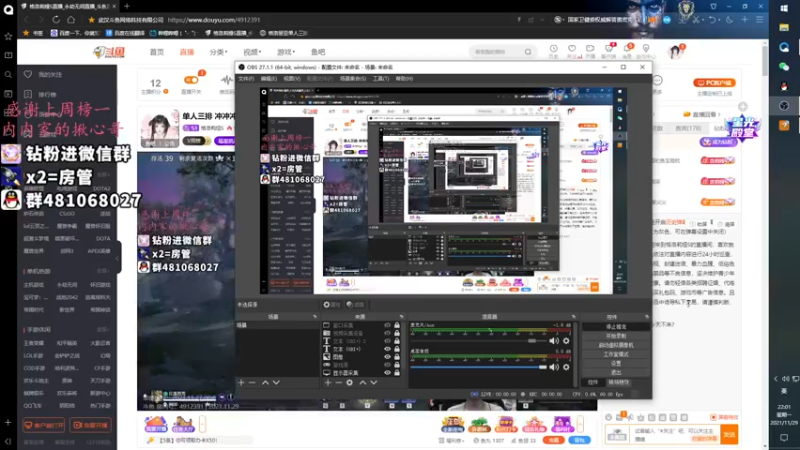Viewport: 800px width, 450px height.
Task: Click browser home icon
Action: coord(71,19)
